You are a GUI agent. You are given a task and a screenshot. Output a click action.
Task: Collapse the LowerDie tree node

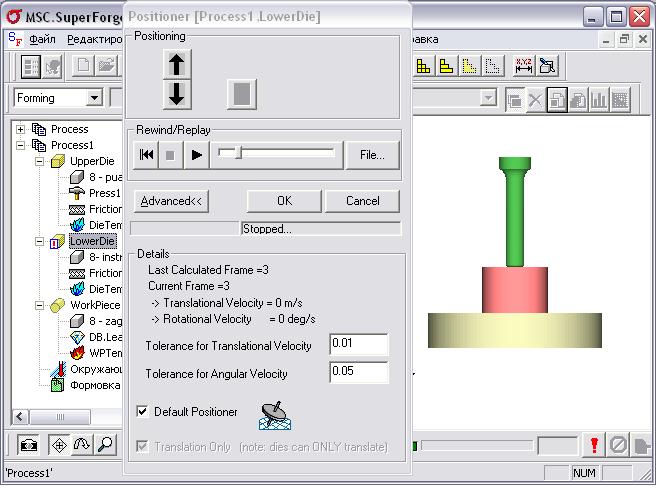point(39,241)
